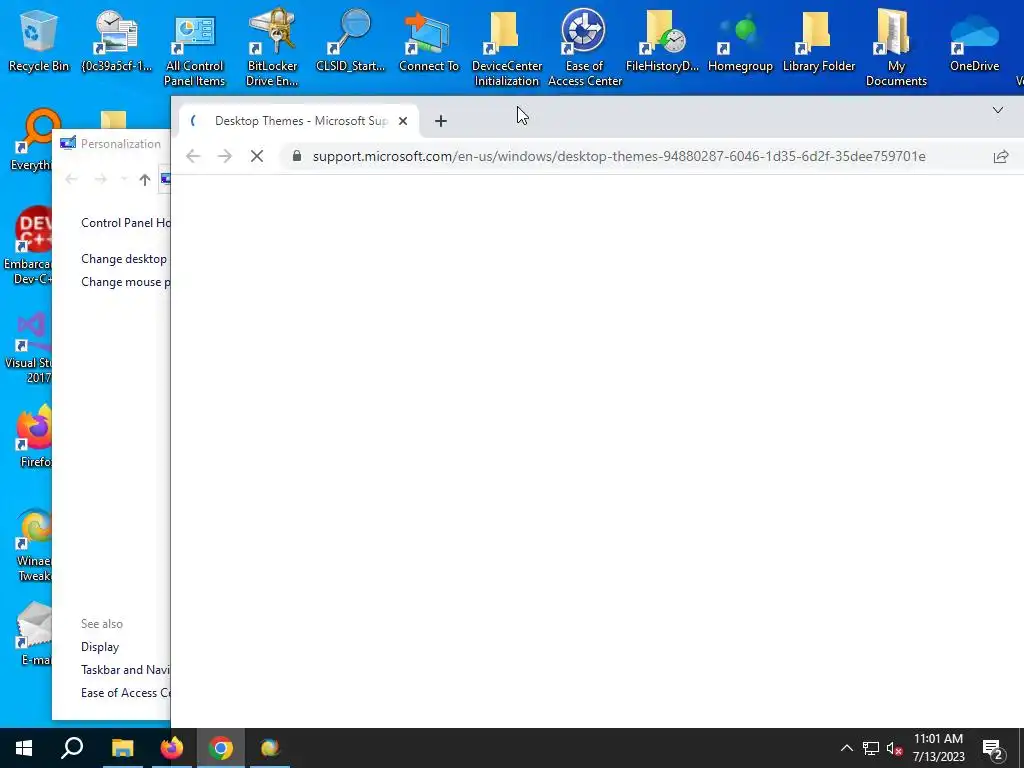
Task: Open the E-mail desktop shortcut
Action: click(x=34, y=633)
